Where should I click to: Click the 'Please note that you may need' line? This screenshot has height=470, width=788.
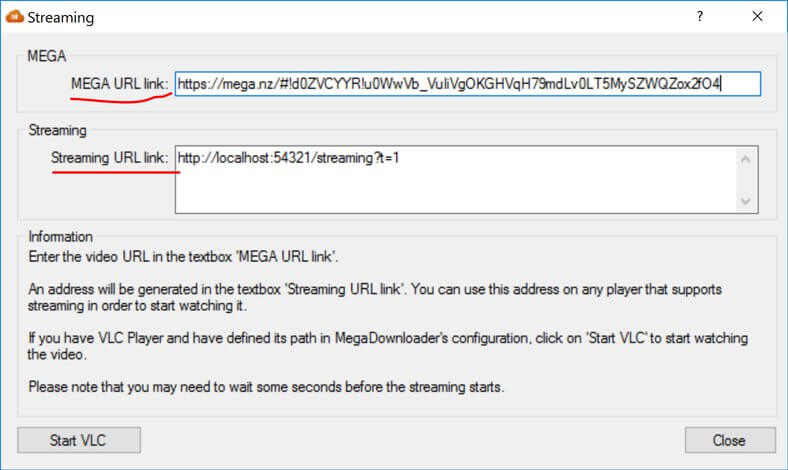(x=266, y=387)
